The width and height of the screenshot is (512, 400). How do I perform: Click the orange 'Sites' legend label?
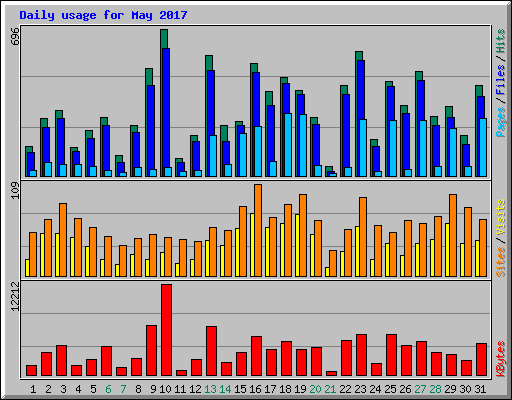pos(501,262)
